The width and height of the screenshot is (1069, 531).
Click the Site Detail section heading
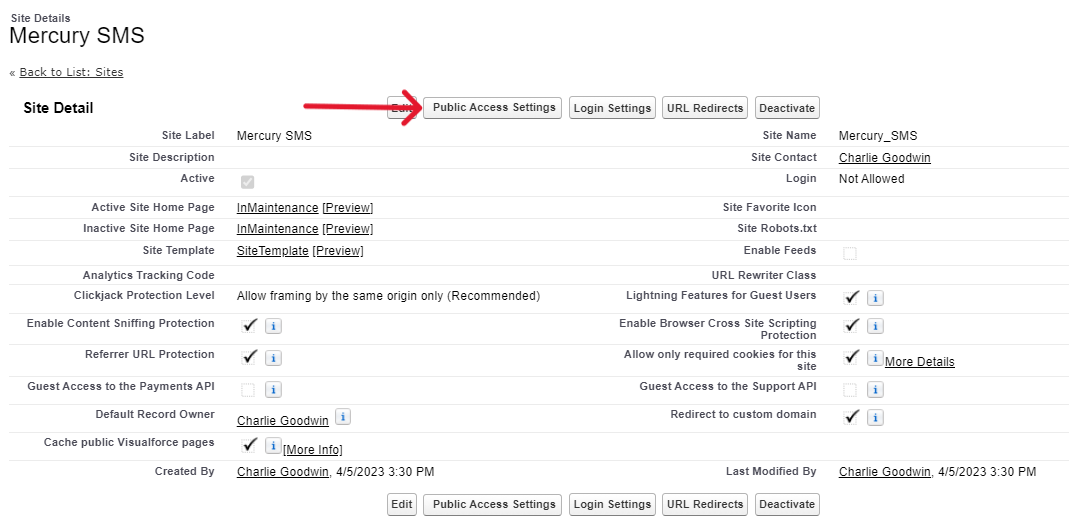pyautogui.click(x=59, y=108)
